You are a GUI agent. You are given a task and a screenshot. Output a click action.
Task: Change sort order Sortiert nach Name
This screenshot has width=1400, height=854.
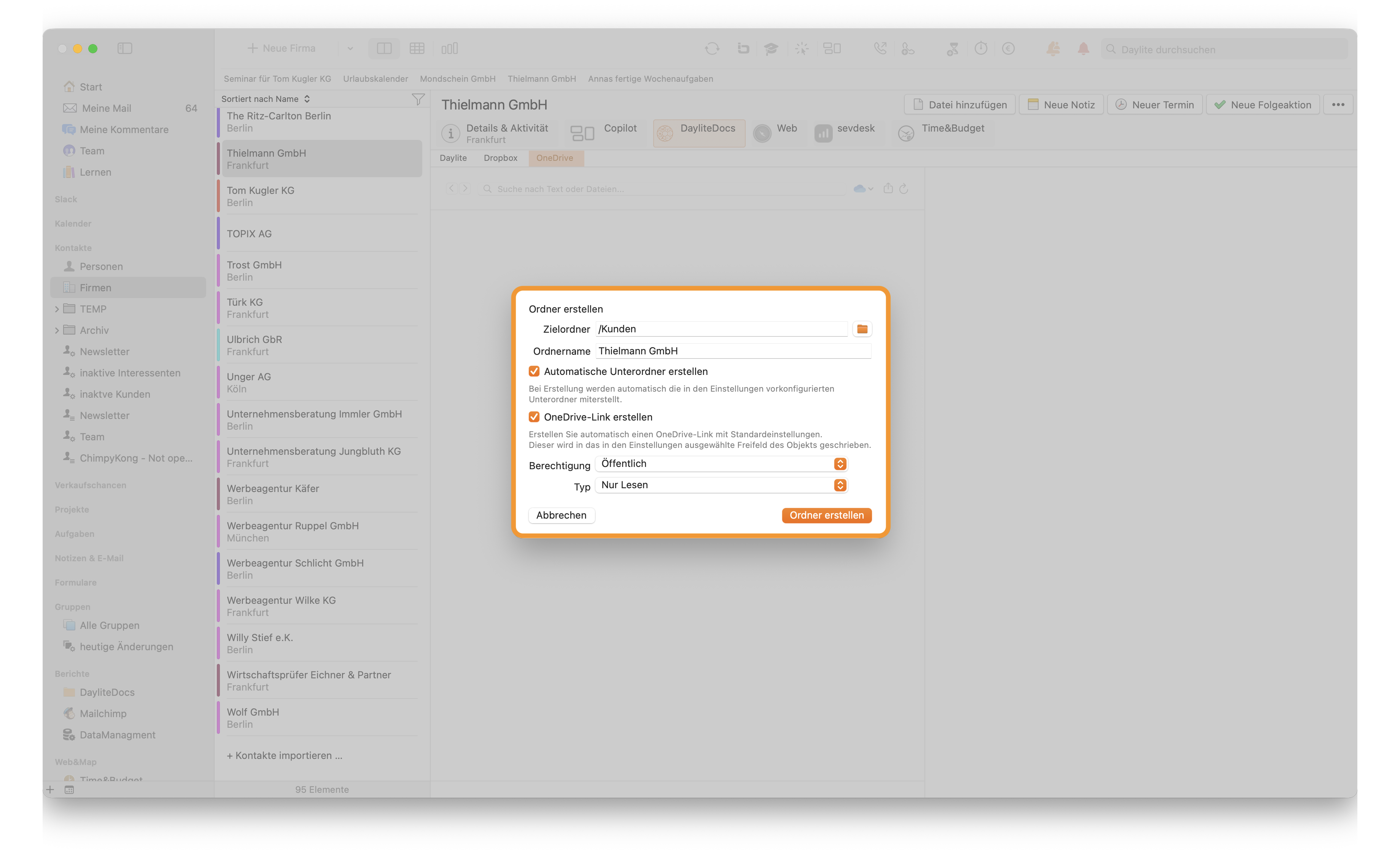[x=266, y=99]
